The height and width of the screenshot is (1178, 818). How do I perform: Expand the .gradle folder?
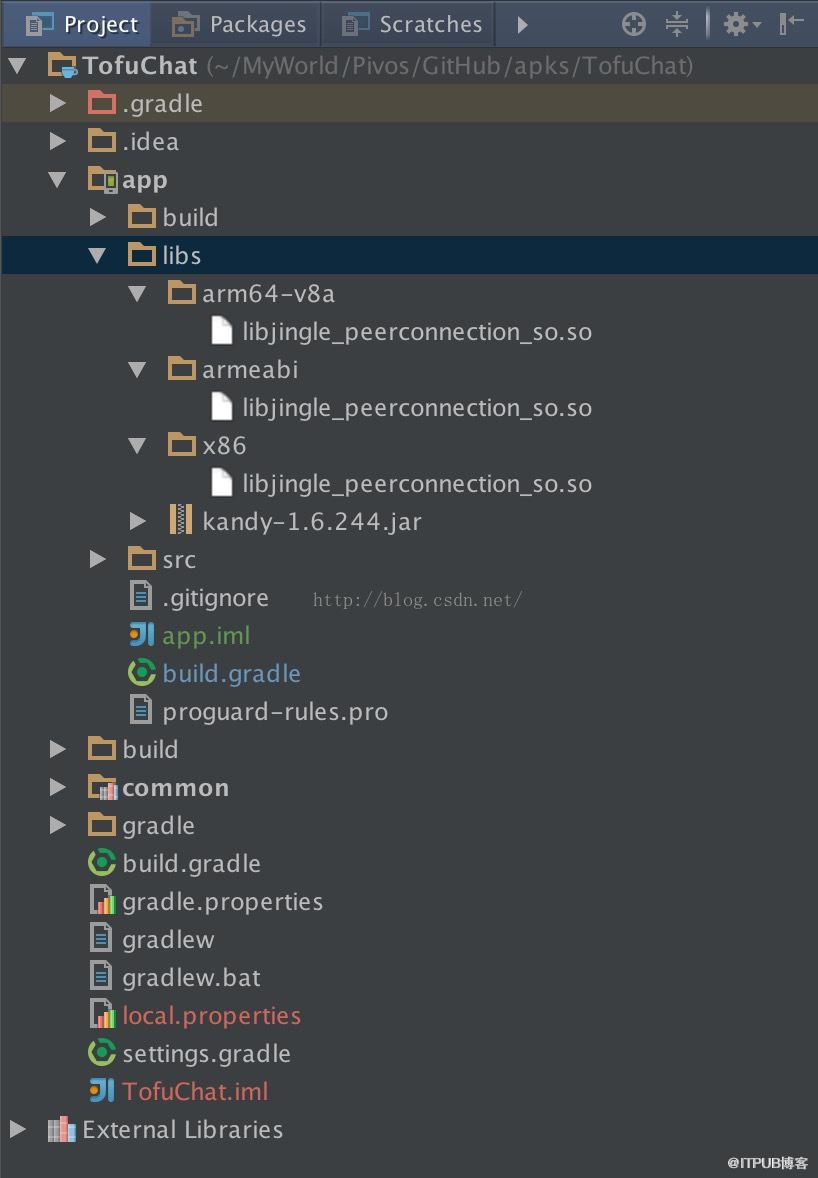(57, 103)
